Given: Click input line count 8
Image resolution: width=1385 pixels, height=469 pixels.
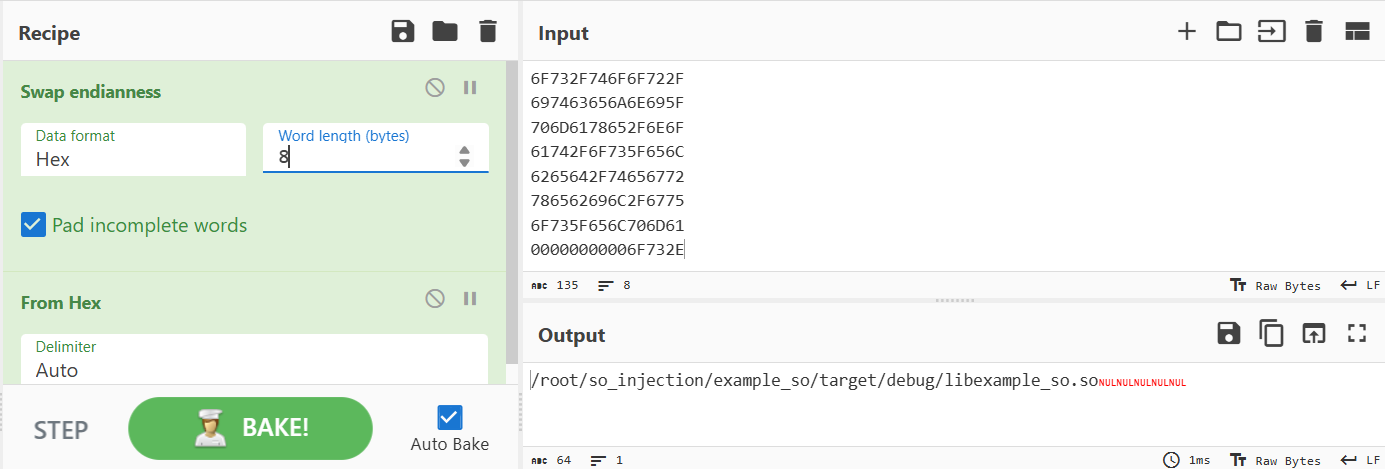Looking at the screenshot, I should tap(614, 285).
